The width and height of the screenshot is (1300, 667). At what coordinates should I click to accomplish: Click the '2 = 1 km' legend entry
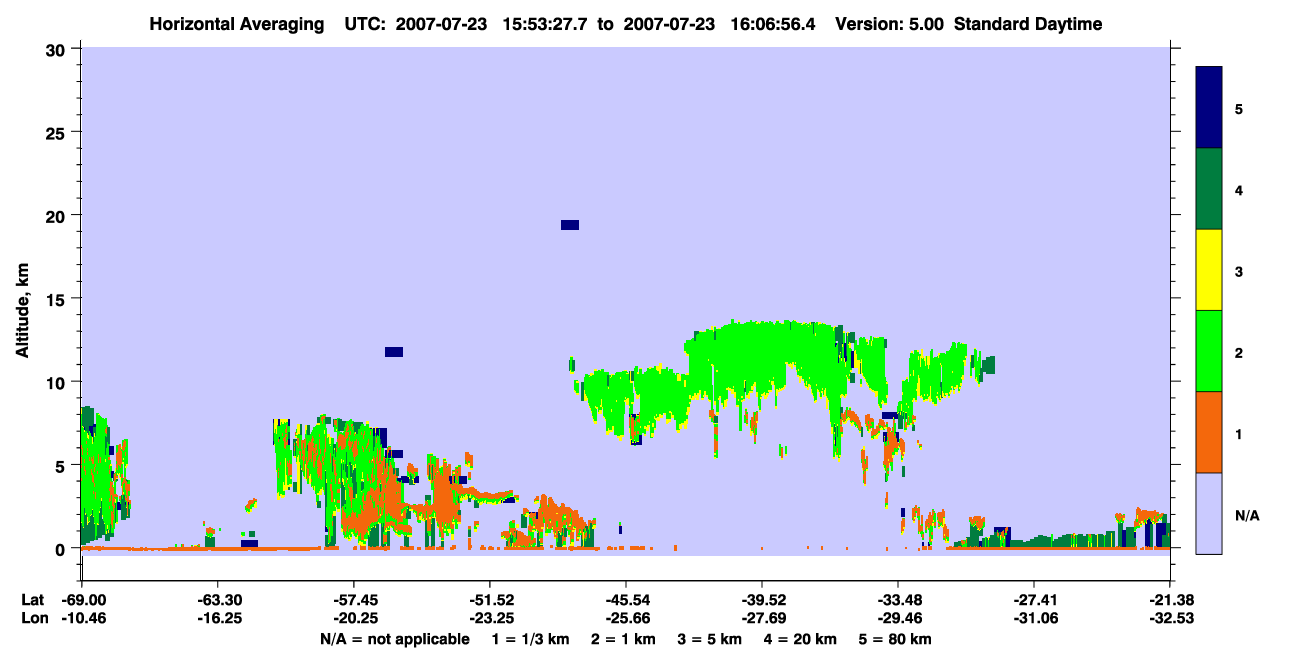tap(623, 638)
